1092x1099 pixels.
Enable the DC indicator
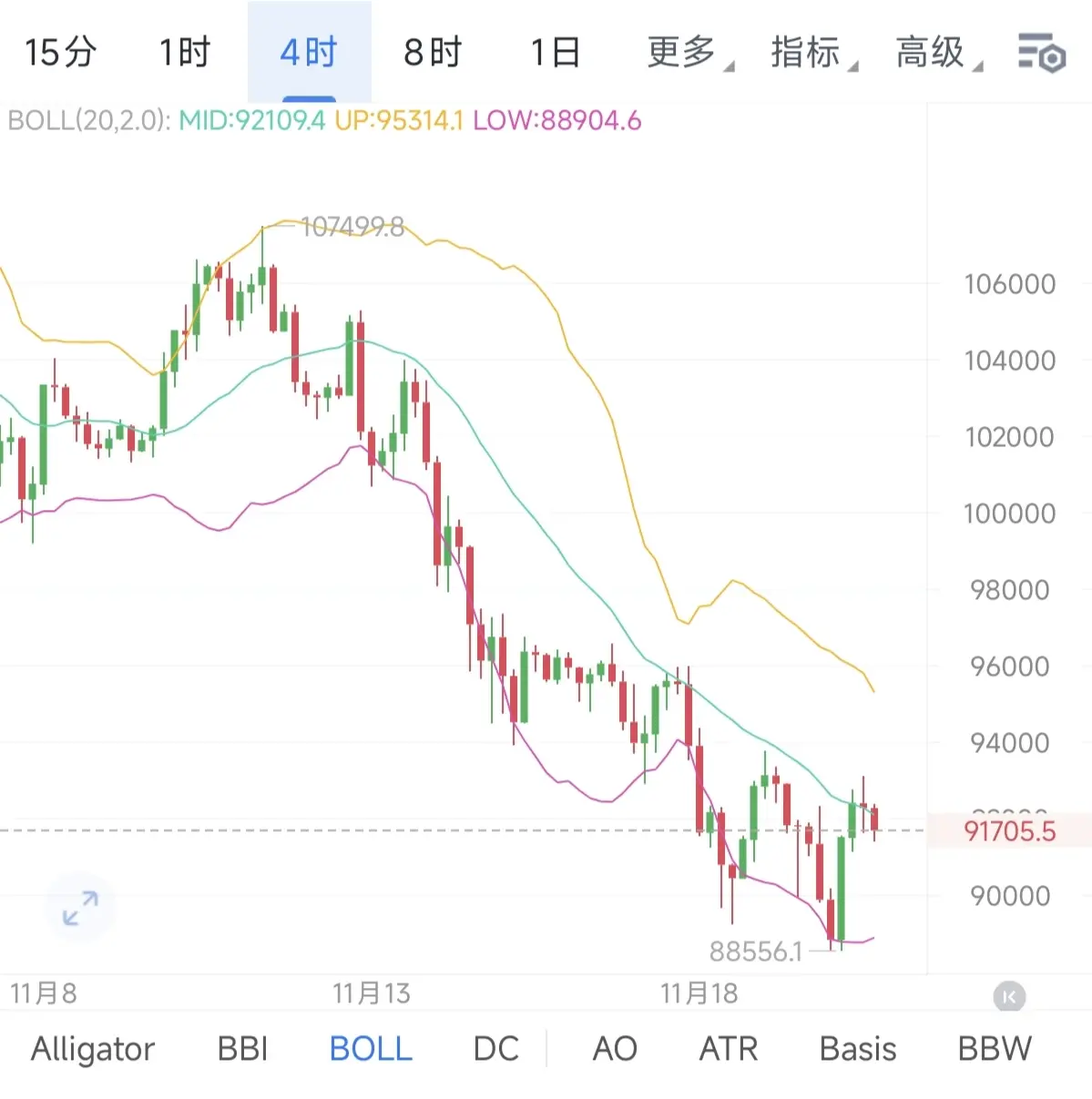pos(496,1049)
